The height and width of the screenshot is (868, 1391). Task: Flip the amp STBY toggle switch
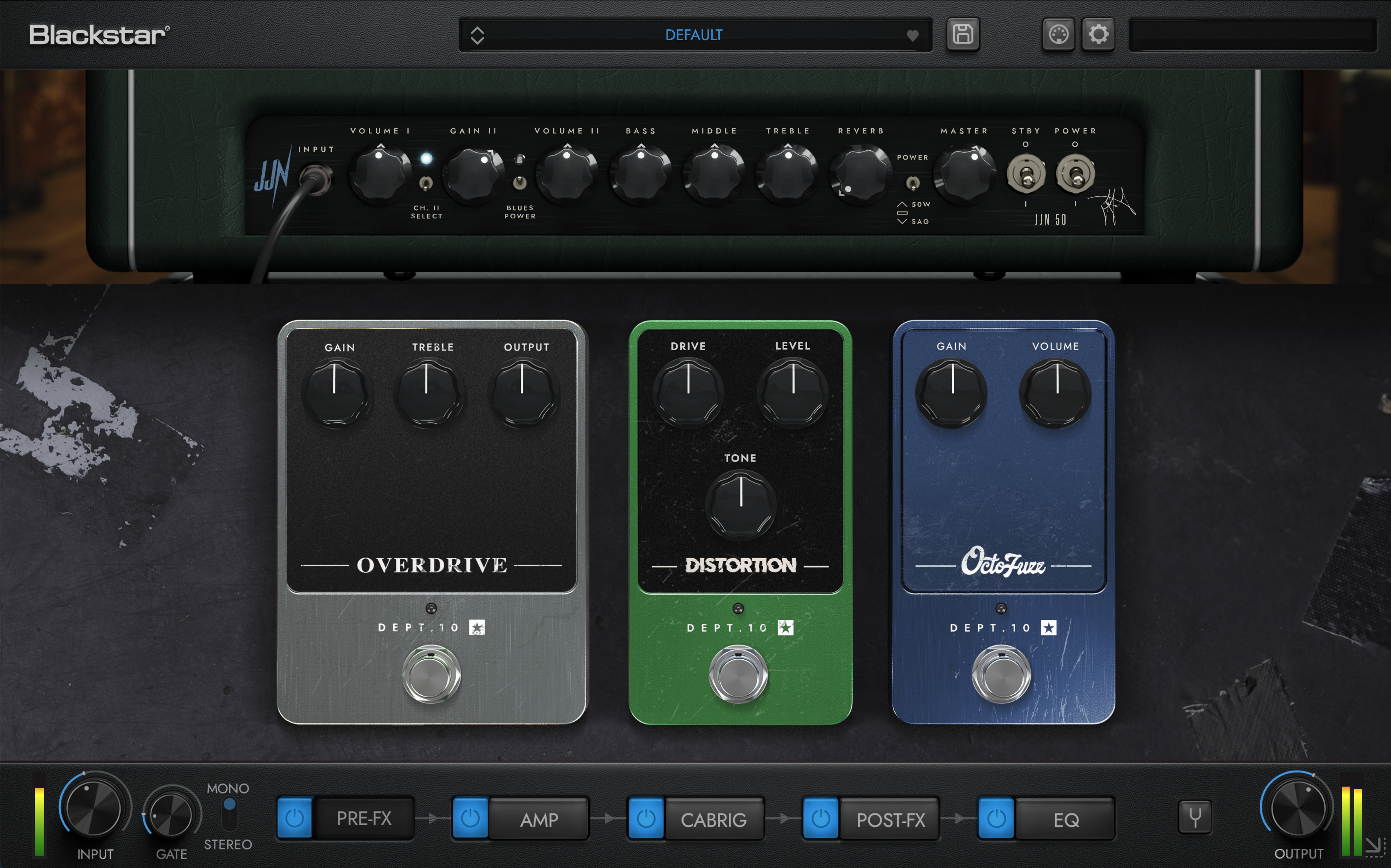tap(1026, 174)
